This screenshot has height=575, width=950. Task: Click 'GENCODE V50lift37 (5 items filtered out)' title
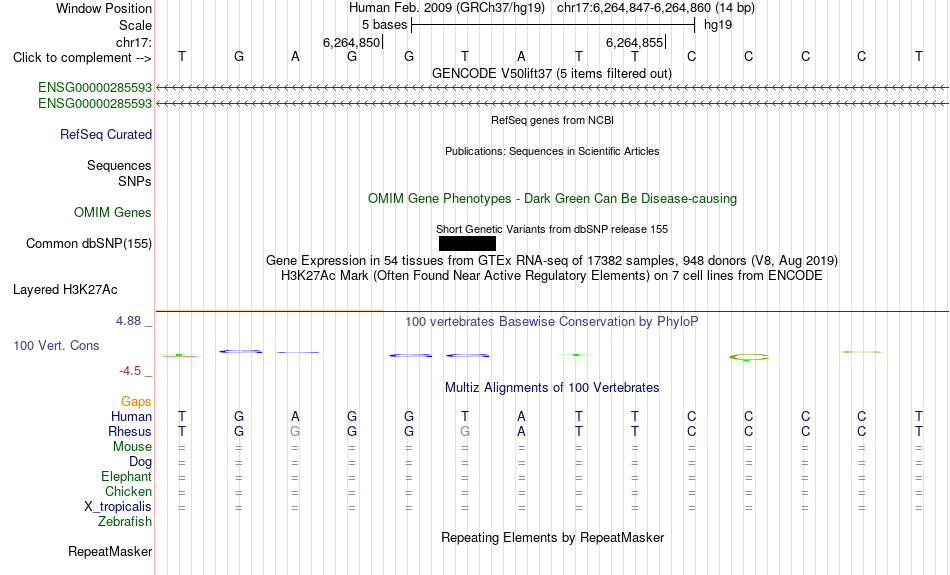click(552, 73)
